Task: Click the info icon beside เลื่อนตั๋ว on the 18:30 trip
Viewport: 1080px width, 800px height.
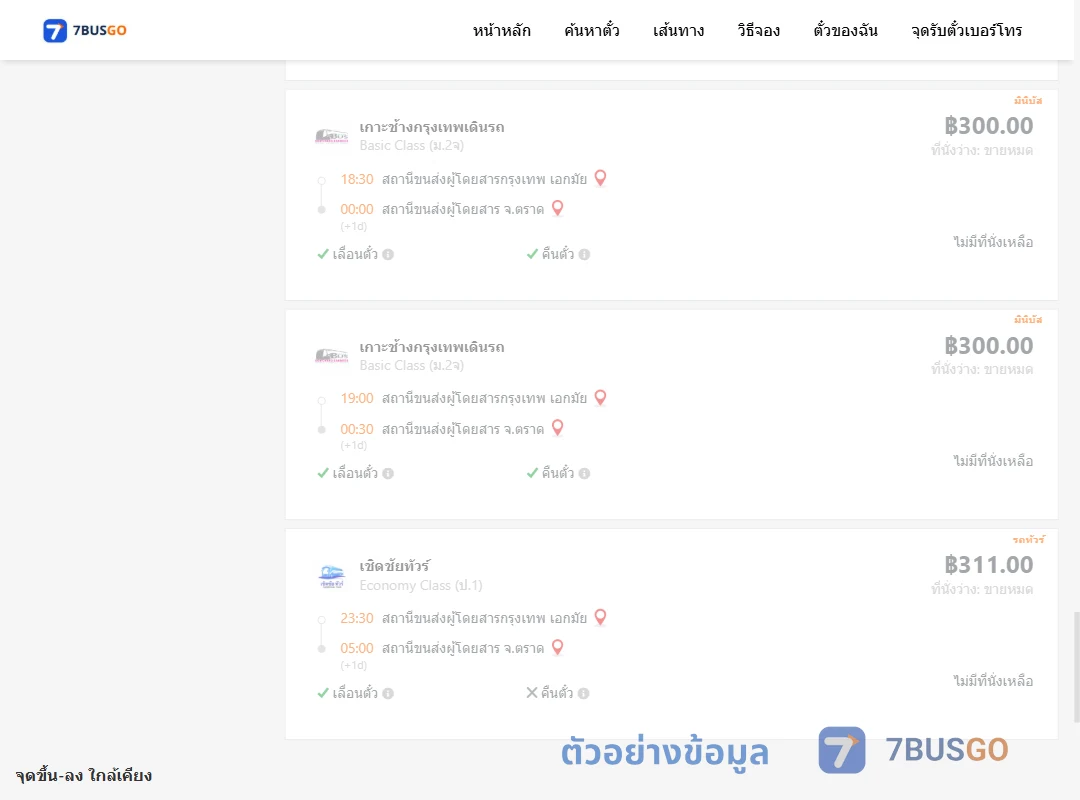Action: pos(388,254)
